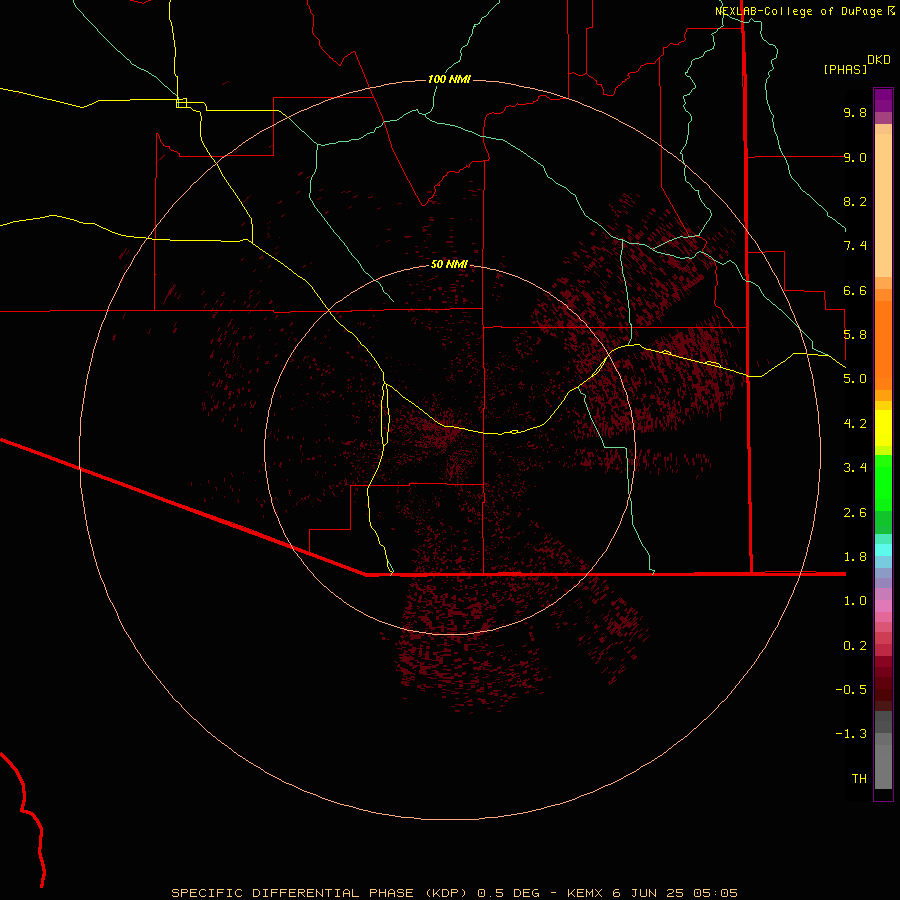The image size is (900, 900).
Task: Select the 50 NMI range ring label
Action: (449, 264)
